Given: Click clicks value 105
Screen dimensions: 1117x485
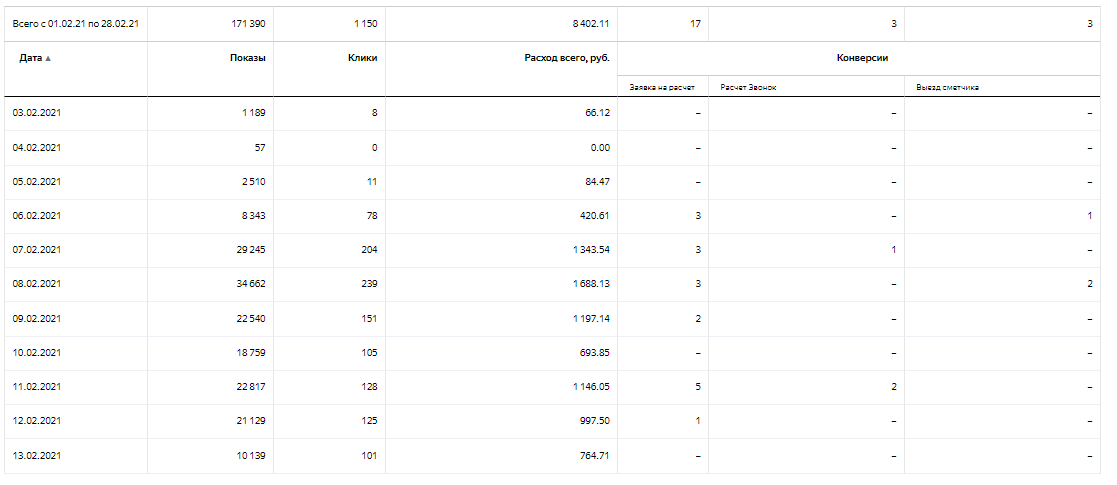Looking at the screenshot, I should [x=370, y=353].
